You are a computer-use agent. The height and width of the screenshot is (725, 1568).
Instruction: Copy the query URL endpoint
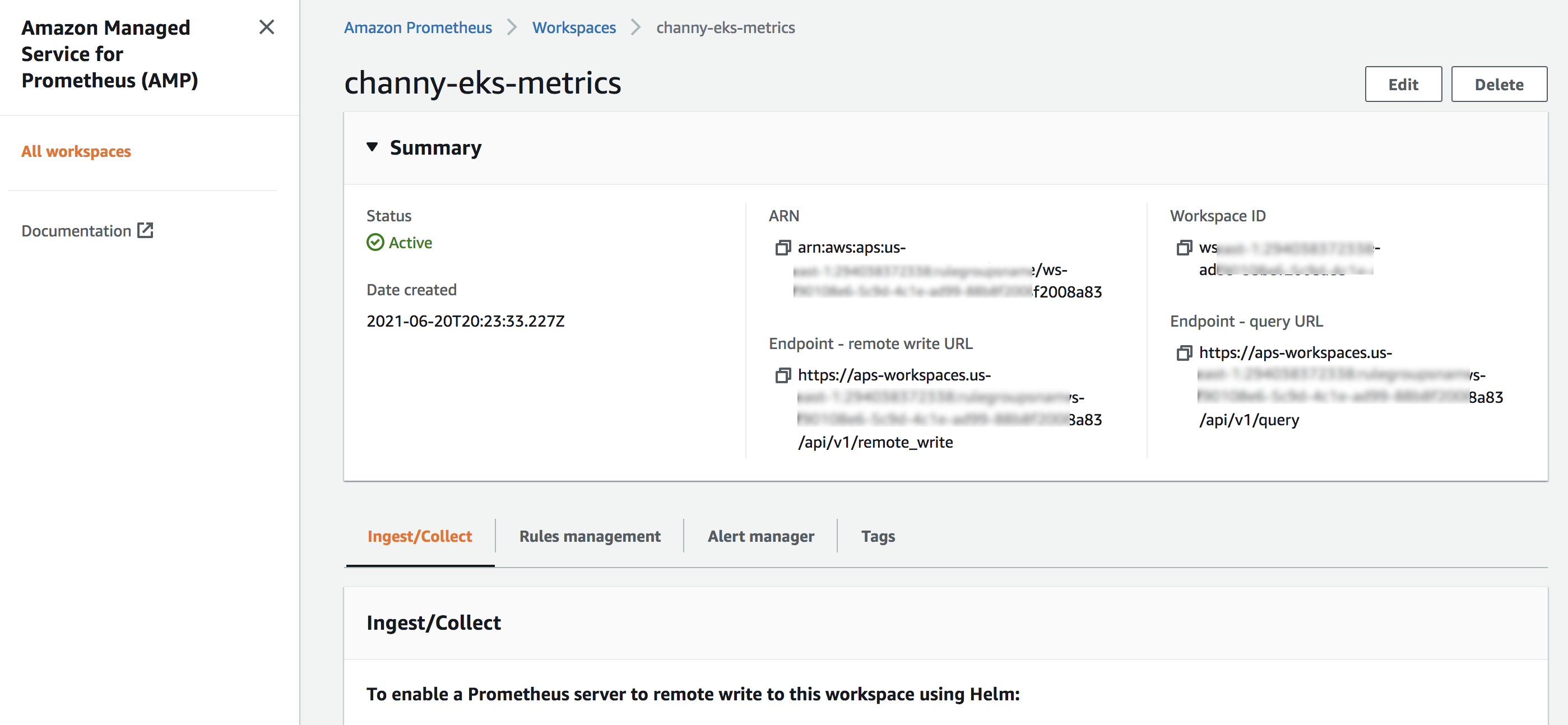1184,353
